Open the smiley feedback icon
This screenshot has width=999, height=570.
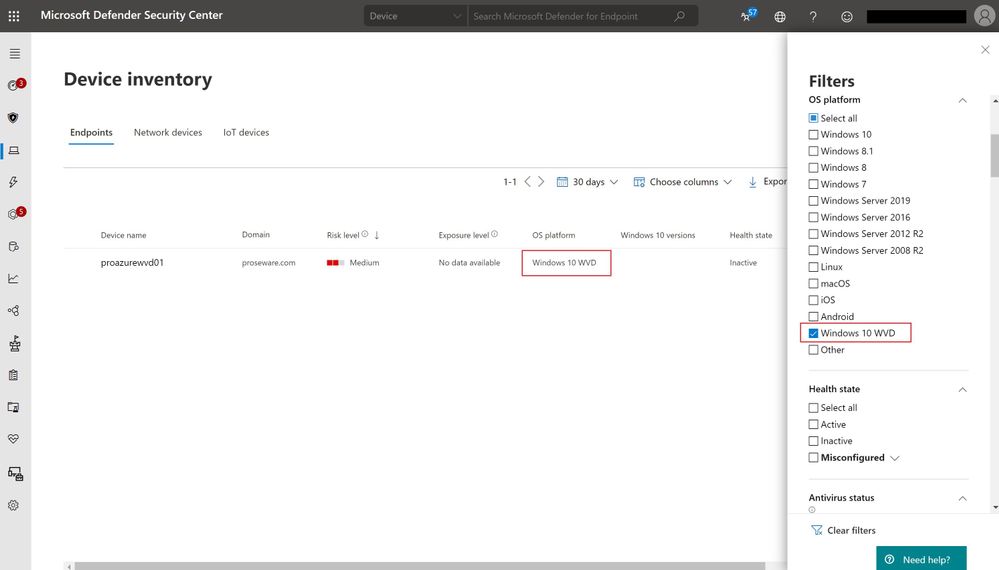click(846, 17)
